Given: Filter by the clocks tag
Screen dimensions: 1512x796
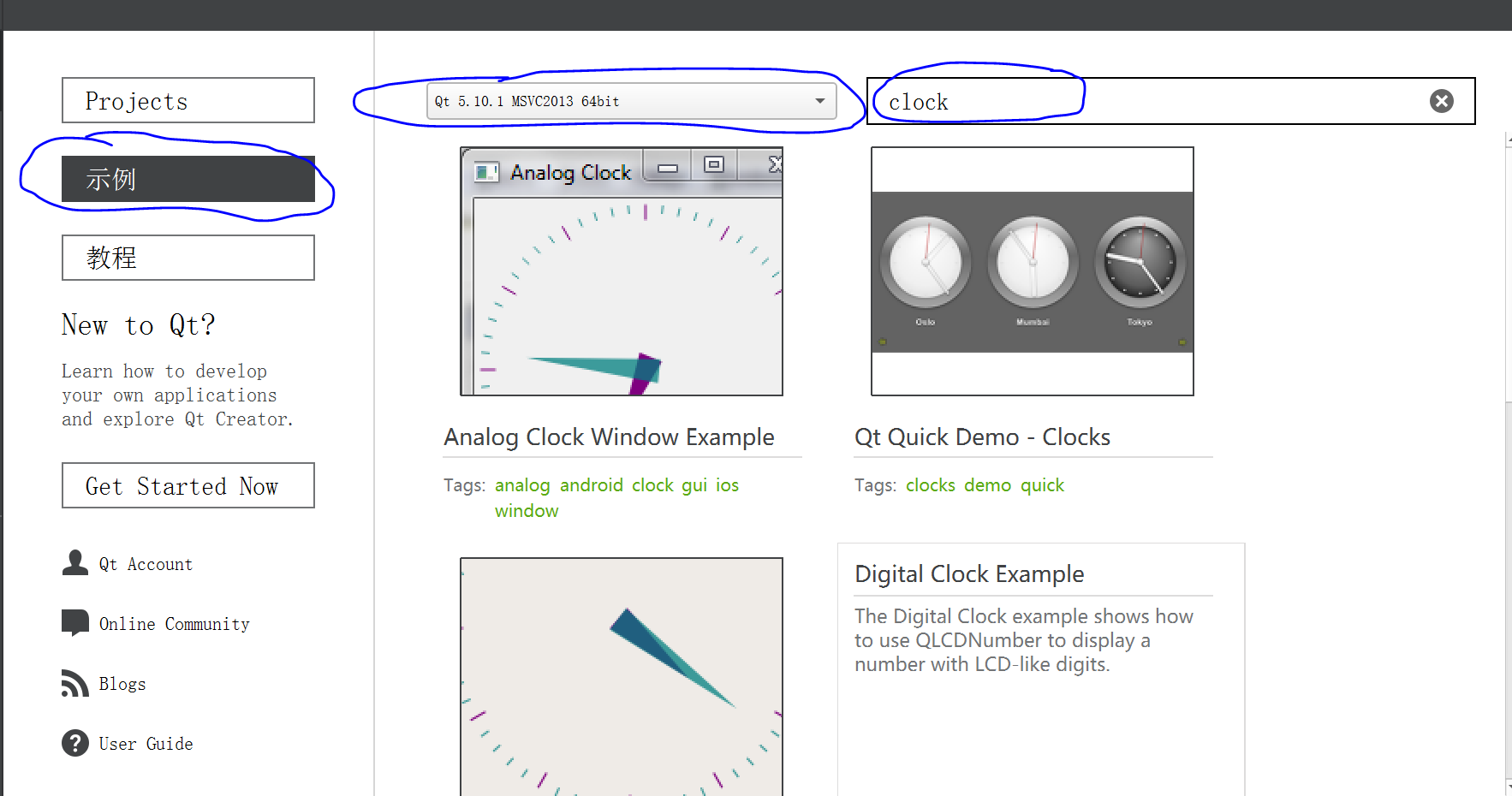Looking at the screenshot, I should [931, 485].
